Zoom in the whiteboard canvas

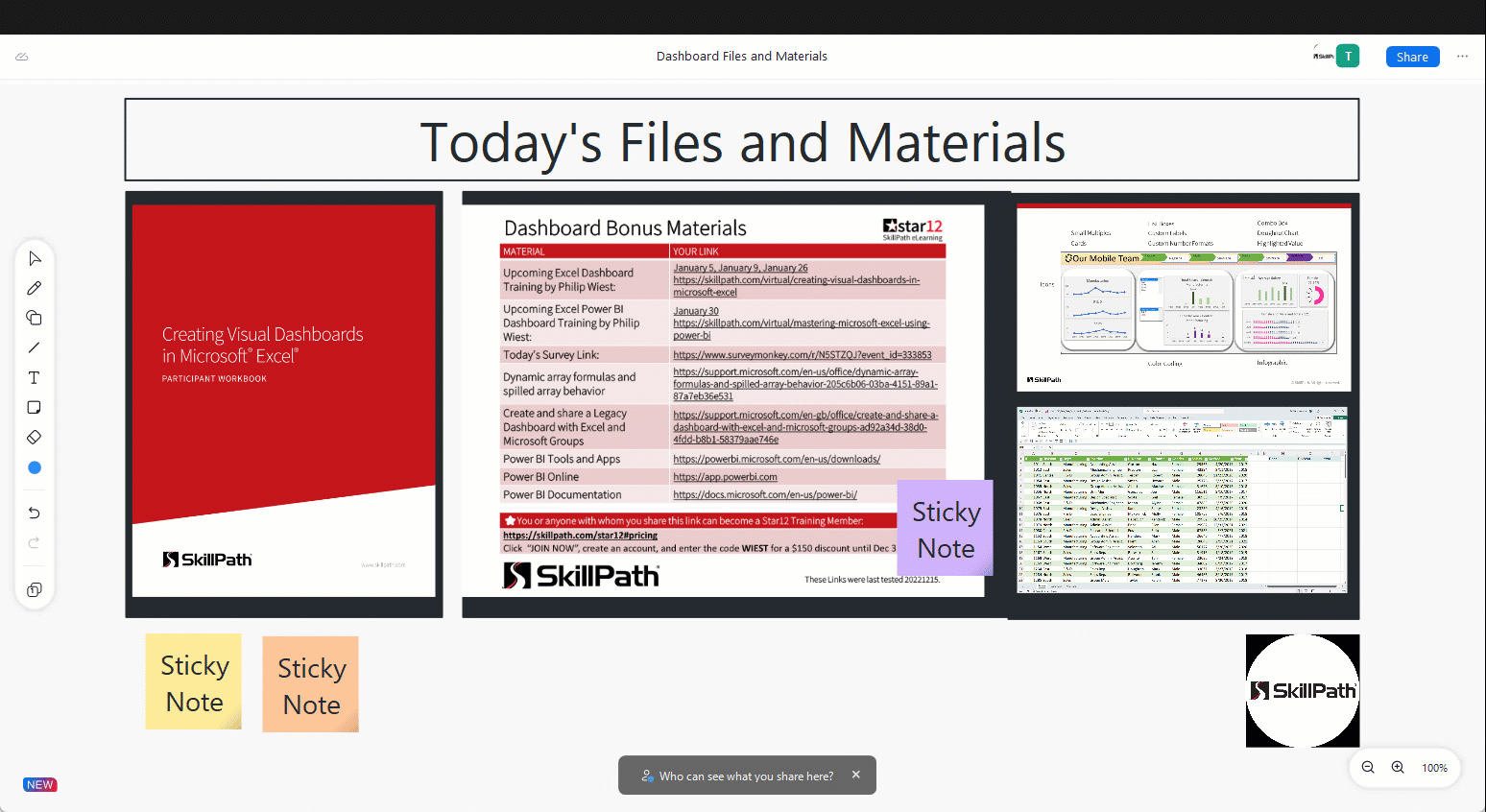click(1398, 767)
